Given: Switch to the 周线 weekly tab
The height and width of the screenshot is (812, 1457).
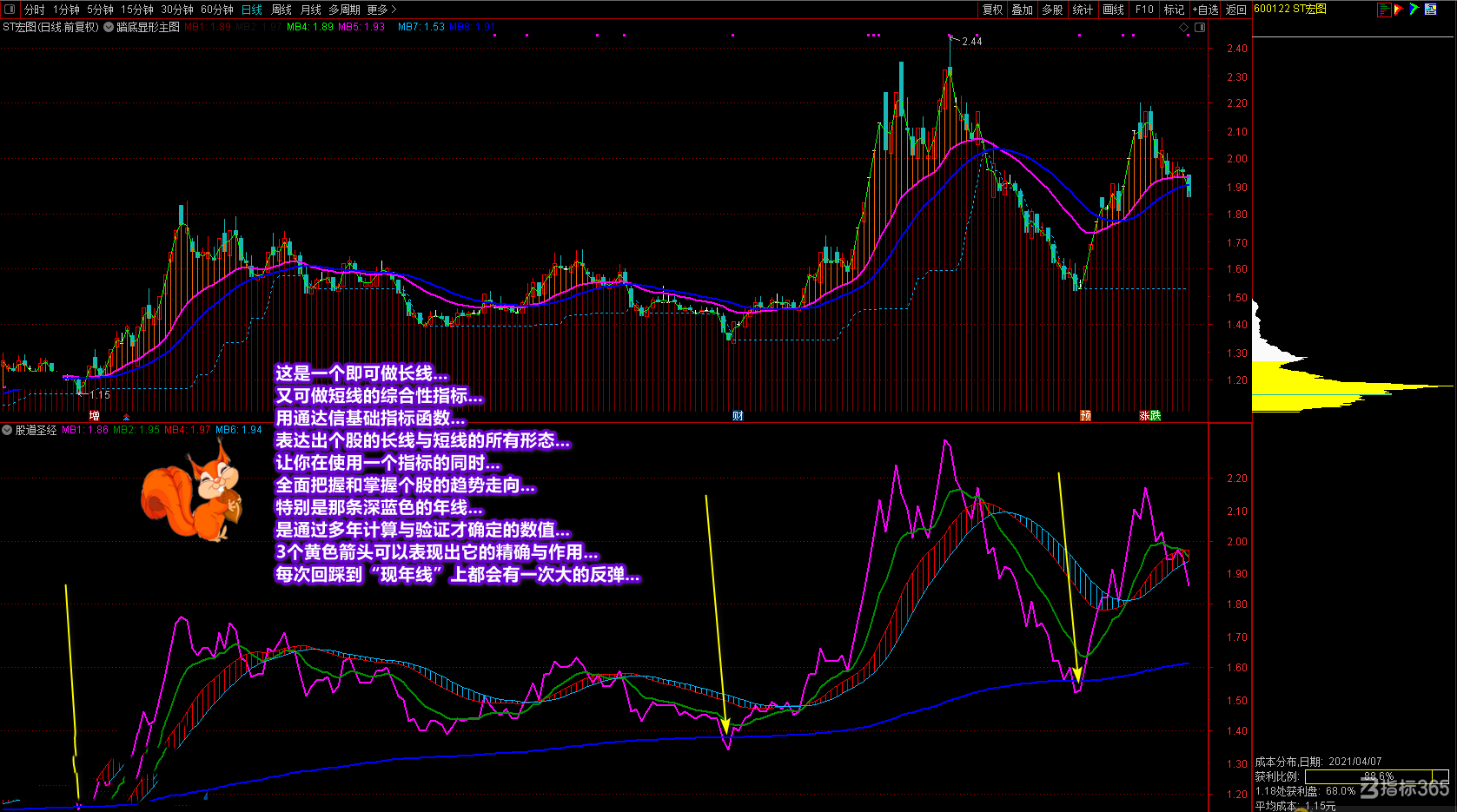Looking at the screenshot, I should pos(281,10).
